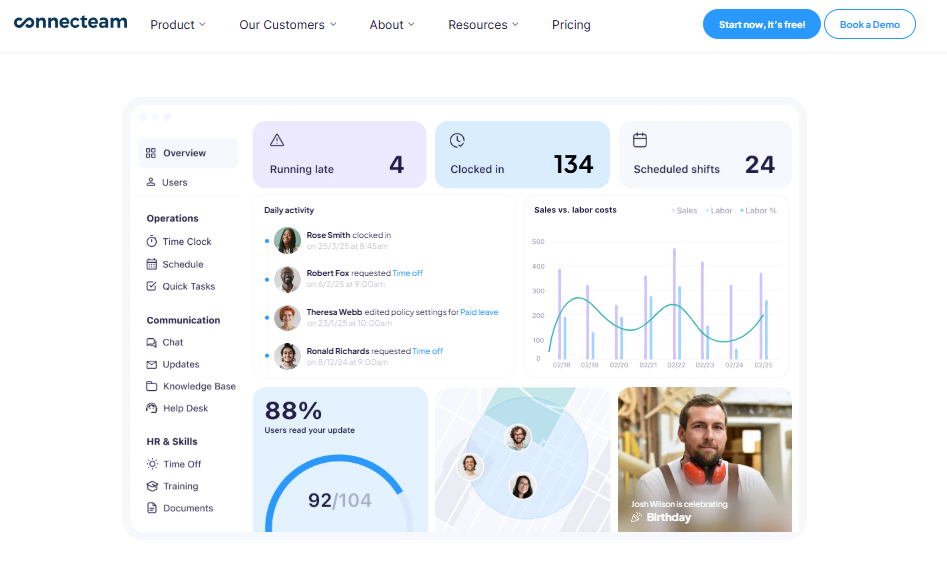
Task: Expand the Resources dropdown menu
Action: point(483,25)
